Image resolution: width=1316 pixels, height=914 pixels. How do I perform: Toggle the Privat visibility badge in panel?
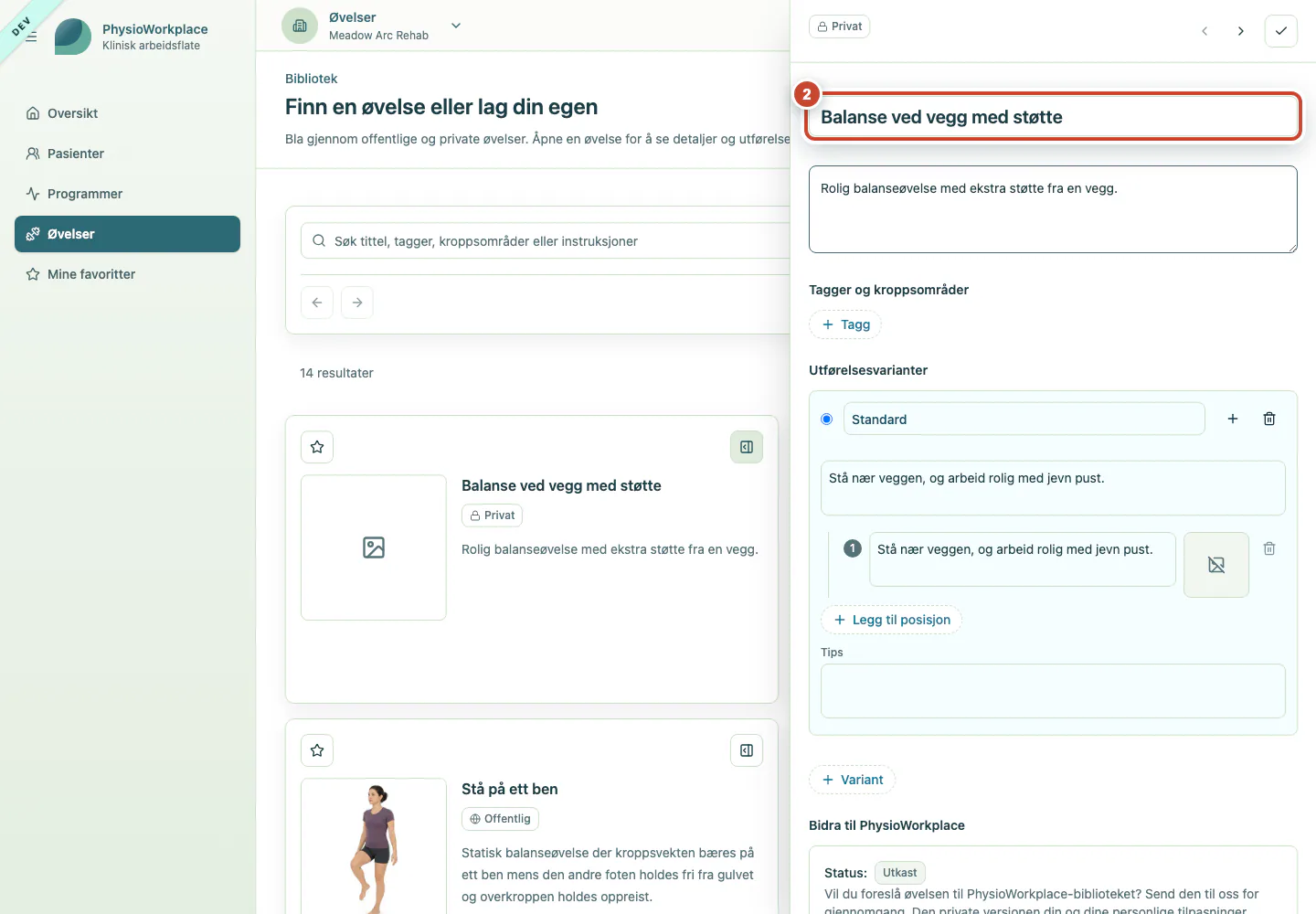coord(840,27)
